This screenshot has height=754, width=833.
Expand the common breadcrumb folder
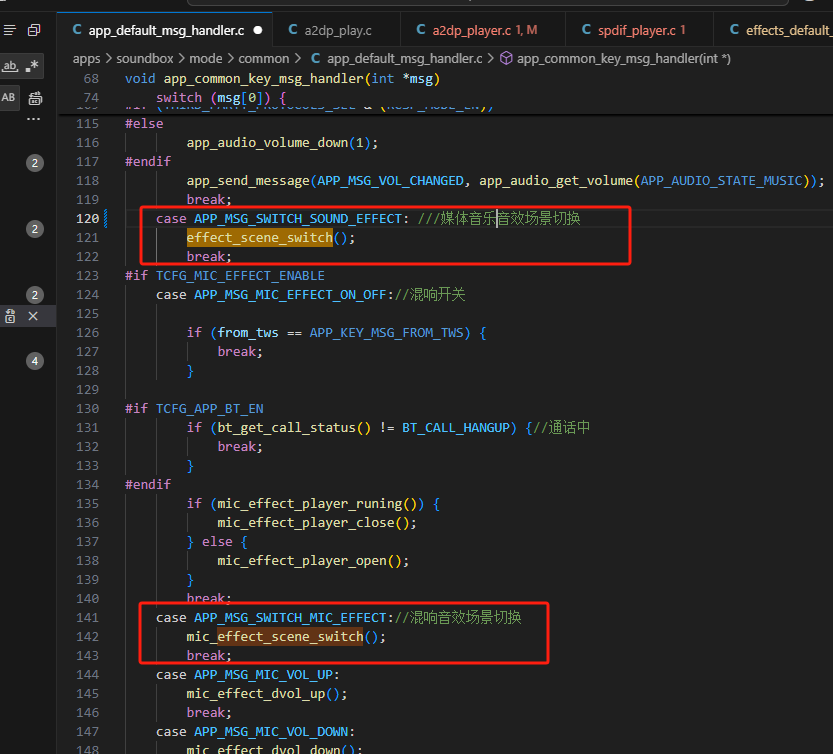click(264, 58)
